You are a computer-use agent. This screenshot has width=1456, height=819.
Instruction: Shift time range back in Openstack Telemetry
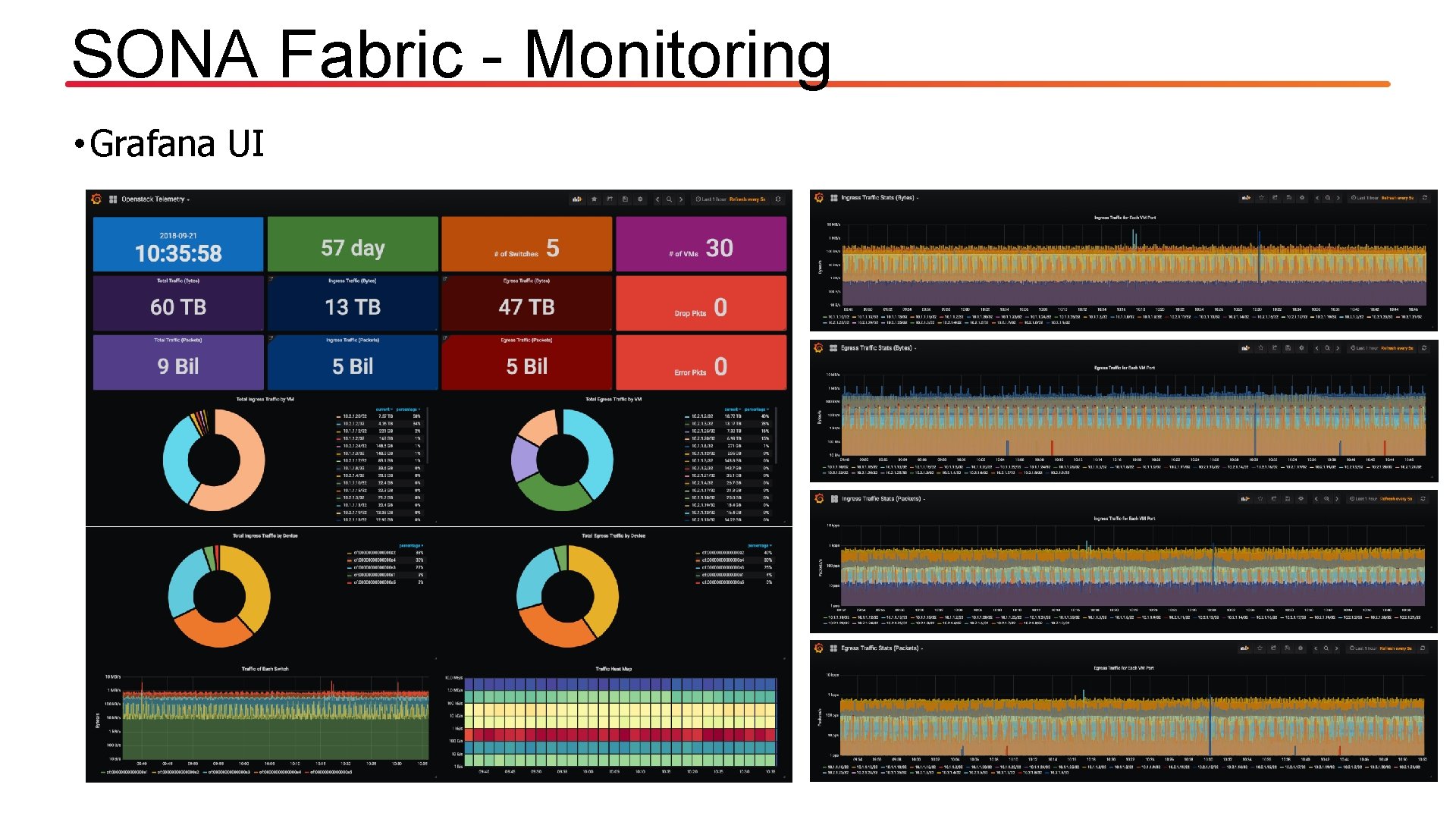click(657, 199)
